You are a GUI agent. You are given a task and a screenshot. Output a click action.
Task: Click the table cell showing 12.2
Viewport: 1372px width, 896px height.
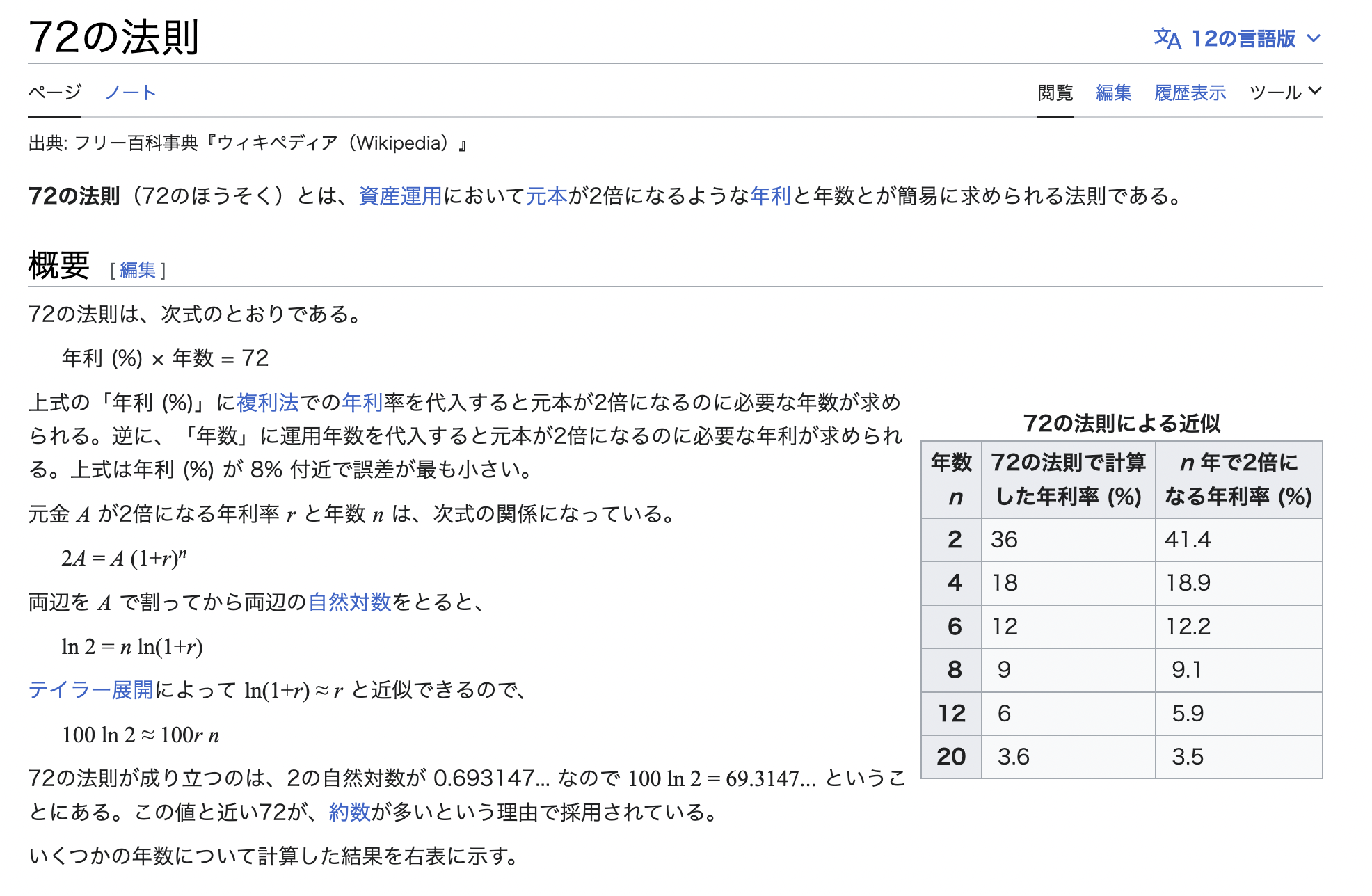(1239, 627)
